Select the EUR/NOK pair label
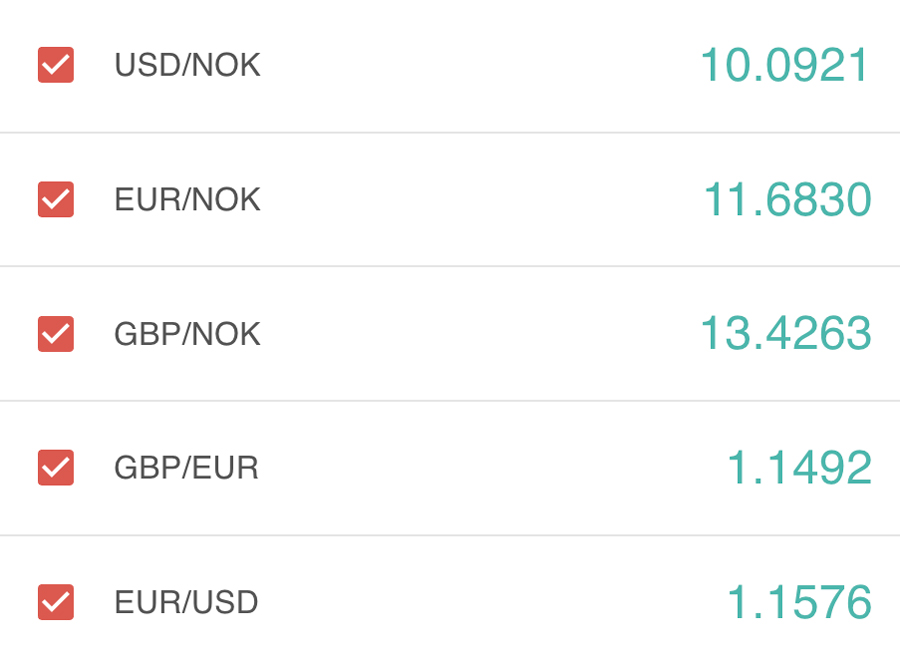 tap(187, 200)
